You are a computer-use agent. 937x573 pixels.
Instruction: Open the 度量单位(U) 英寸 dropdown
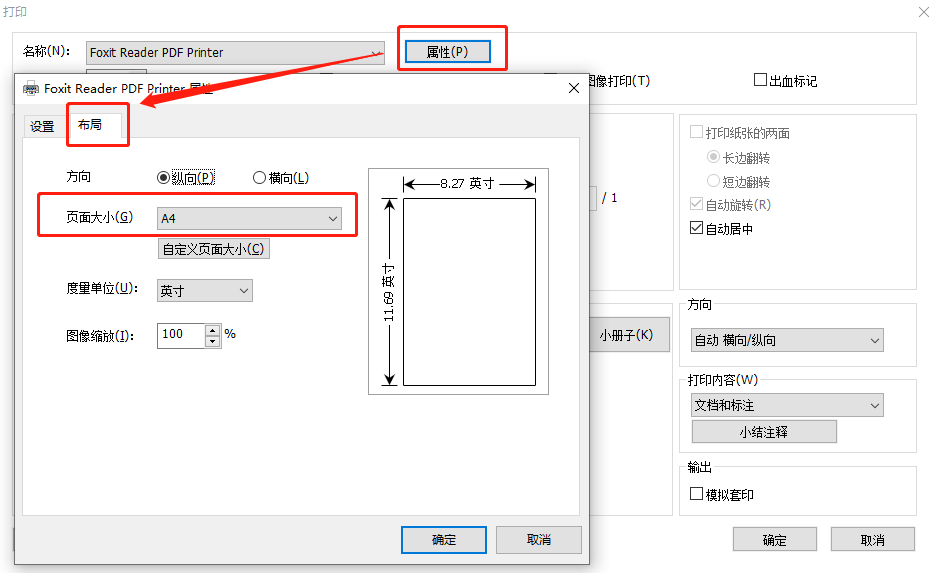[205, 290]
